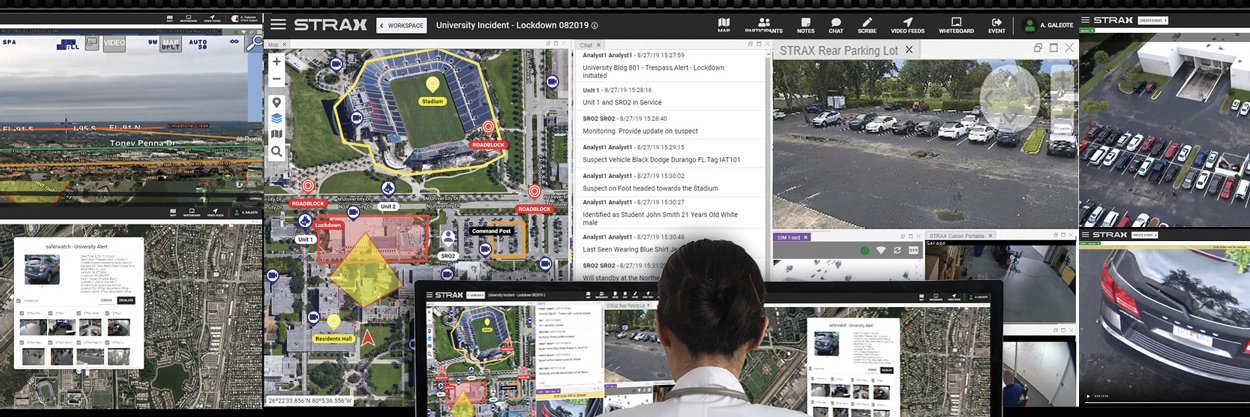This screenshot has height=417, width=1250.
Task: Select the Command Post marker
Action: click(x=492, y=231)
